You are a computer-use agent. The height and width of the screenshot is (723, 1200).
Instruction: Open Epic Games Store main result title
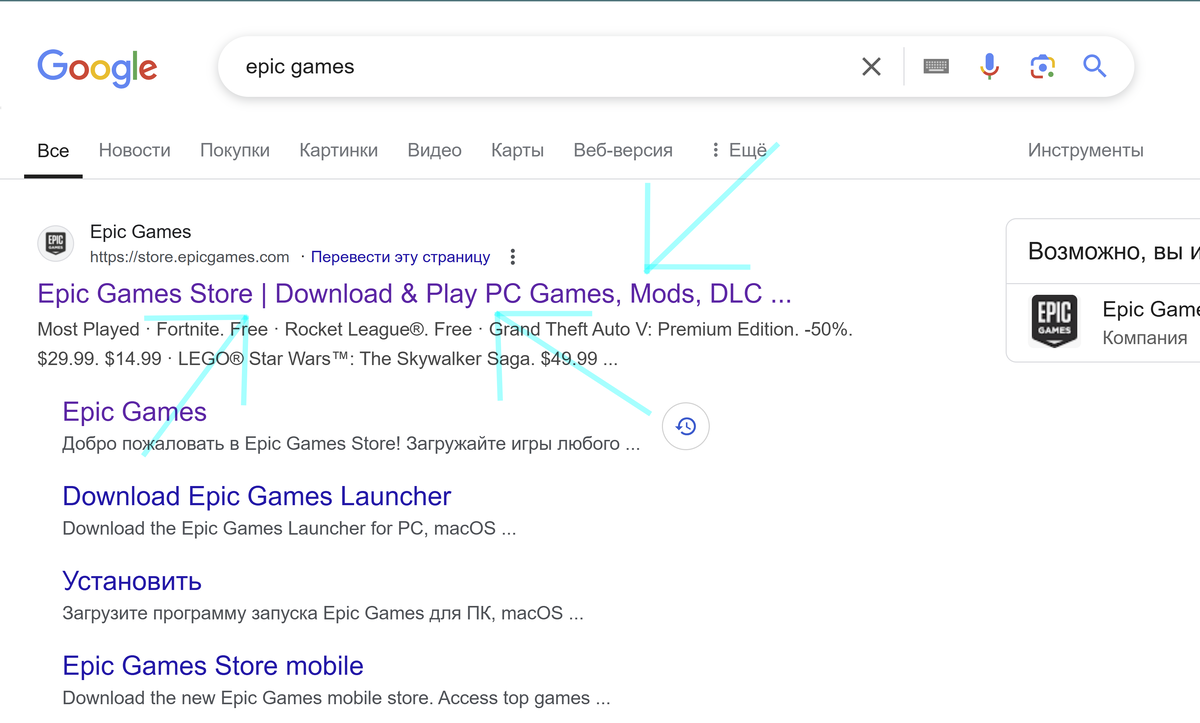pos(414,294)
